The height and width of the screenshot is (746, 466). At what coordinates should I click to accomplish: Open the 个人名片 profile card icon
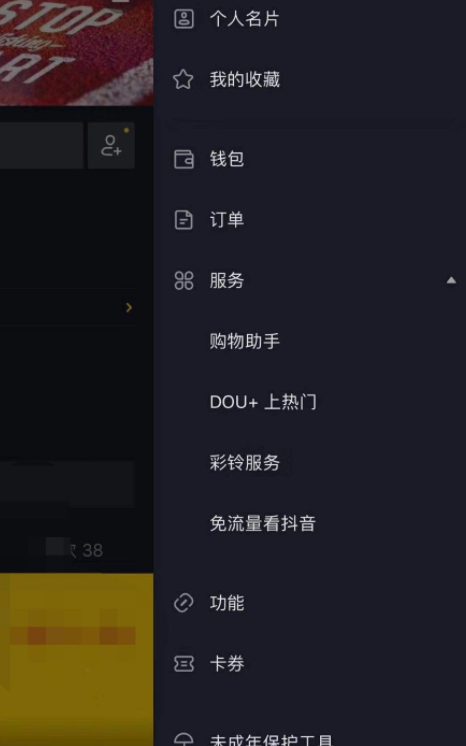tap(184, 19)
